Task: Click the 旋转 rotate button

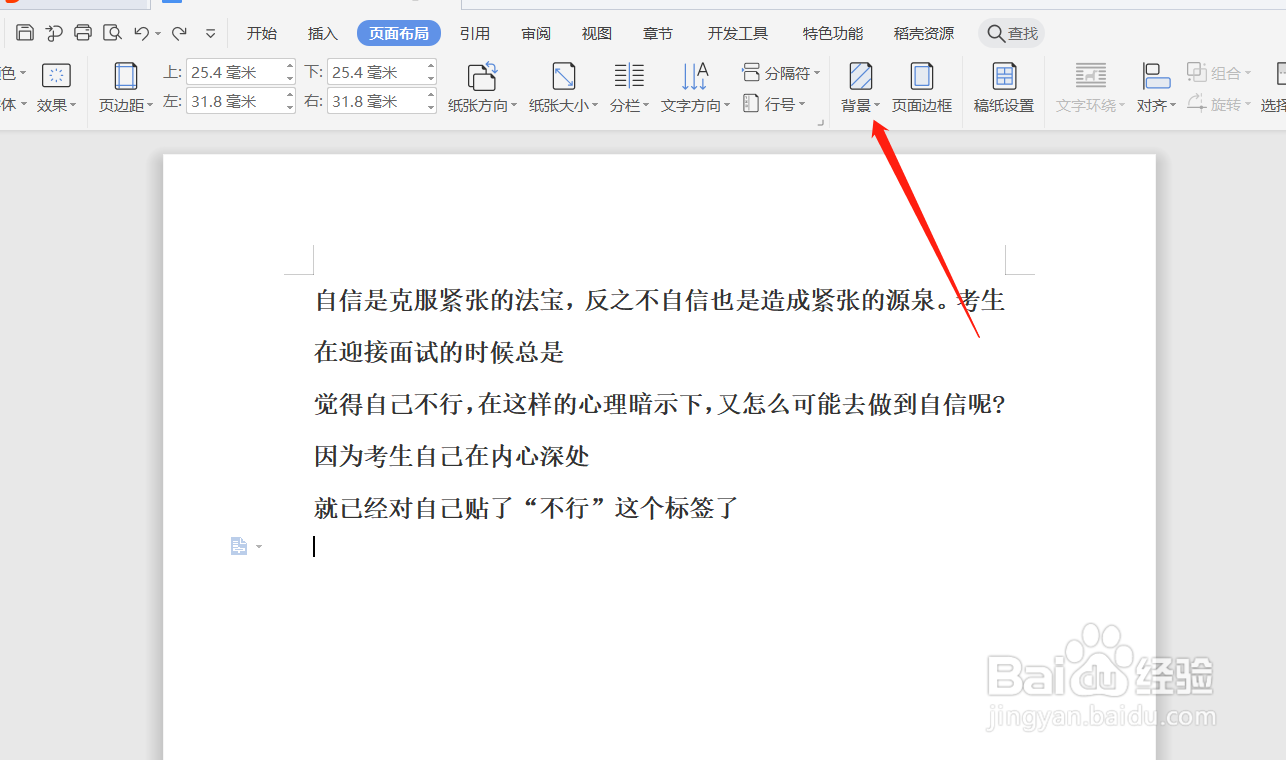Action: point(1219,103)
